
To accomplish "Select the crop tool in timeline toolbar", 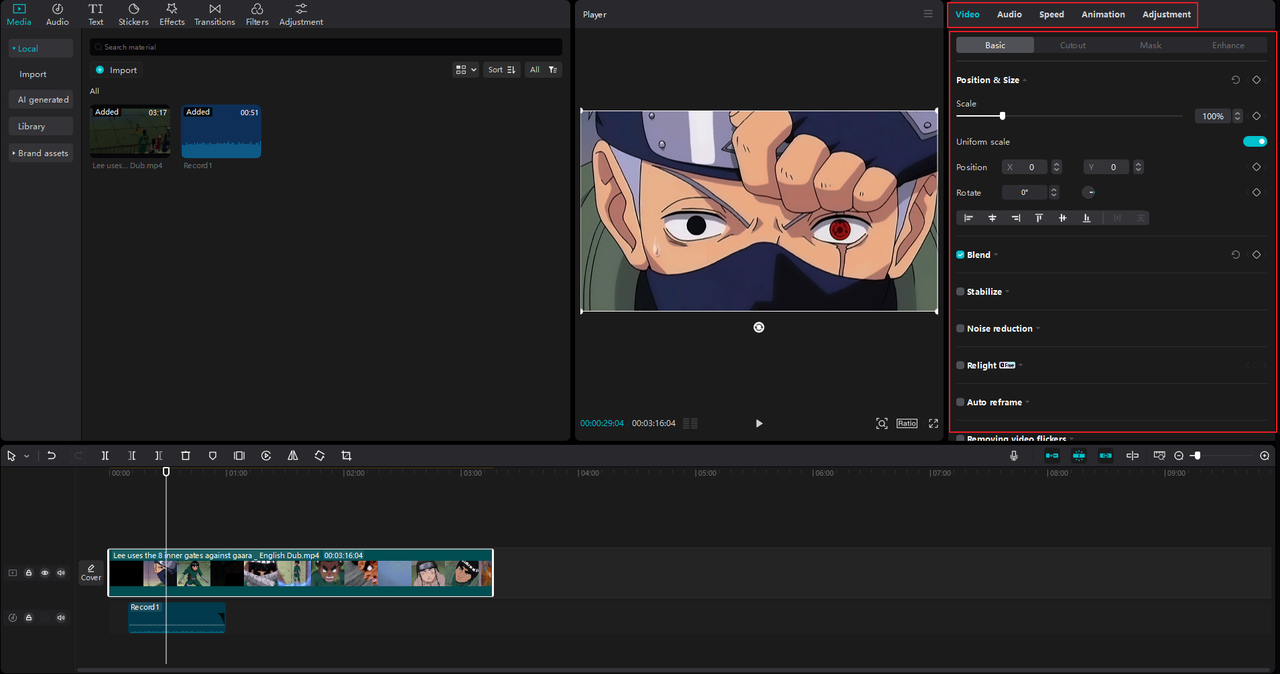I will click(347, 455).
